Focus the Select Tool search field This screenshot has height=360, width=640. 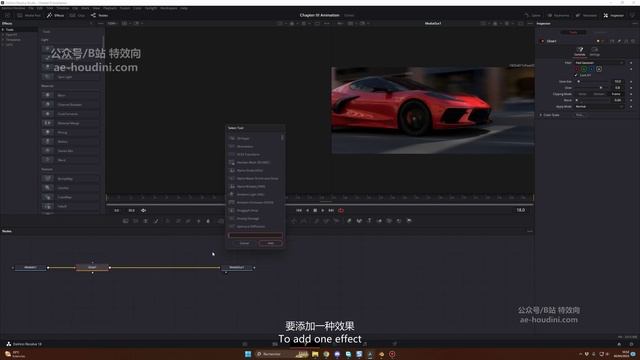(255, 235)
